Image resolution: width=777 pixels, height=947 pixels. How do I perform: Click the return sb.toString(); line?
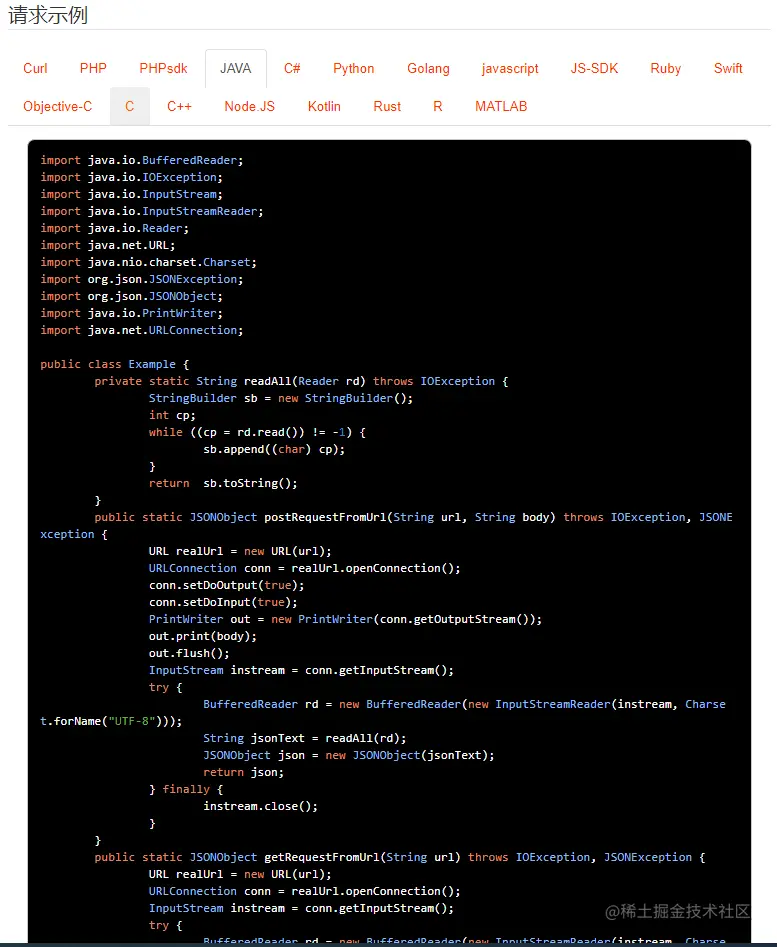coord(223,483)
